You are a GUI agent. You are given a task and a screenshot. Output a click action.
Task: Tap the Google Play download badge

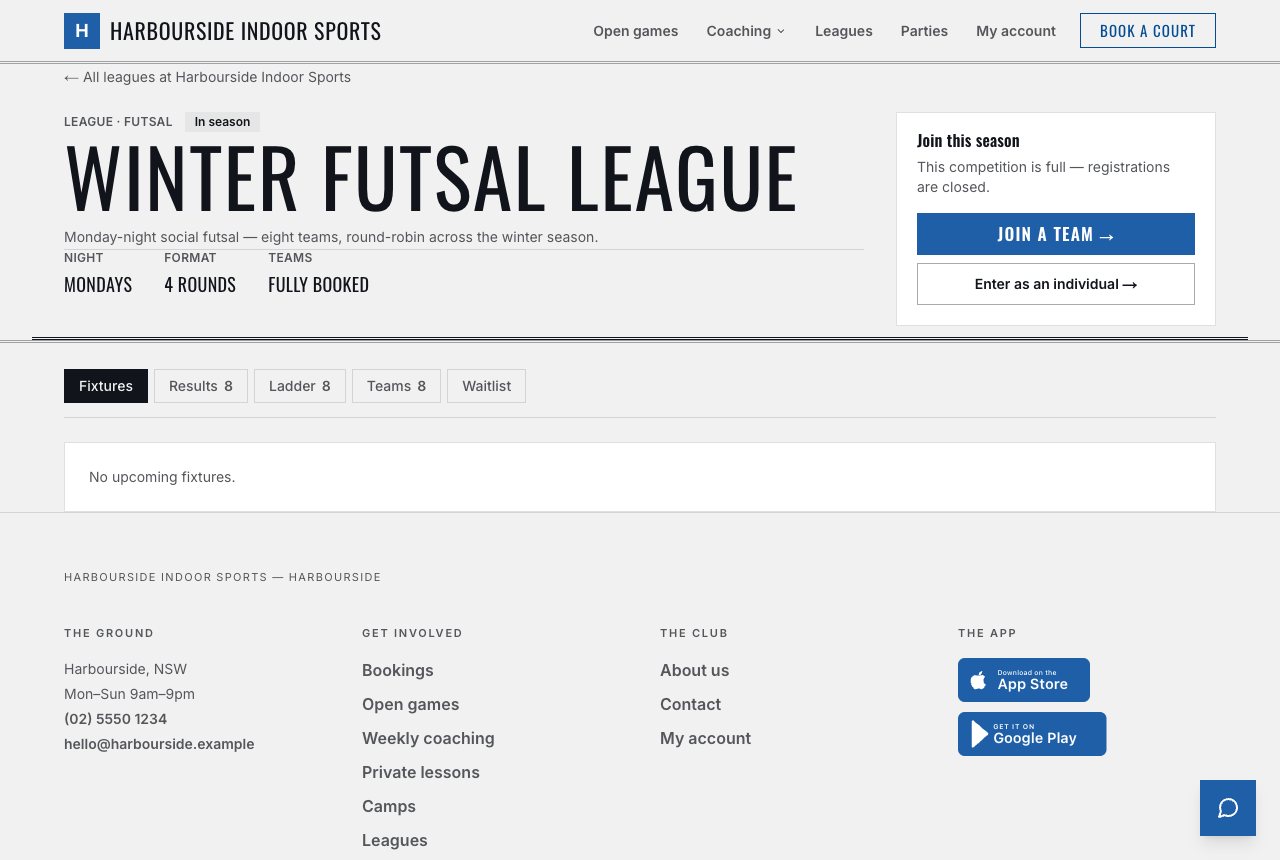click(1032, 734)
